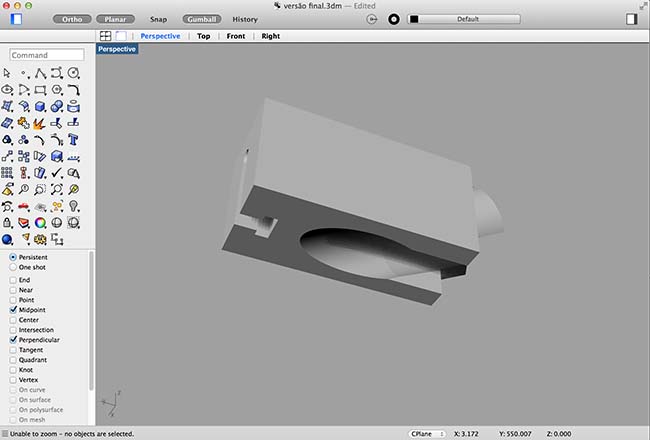Uncheck the Midpoint object snap
The width and height of the screenshot is (650, 440).
[13, 310]
